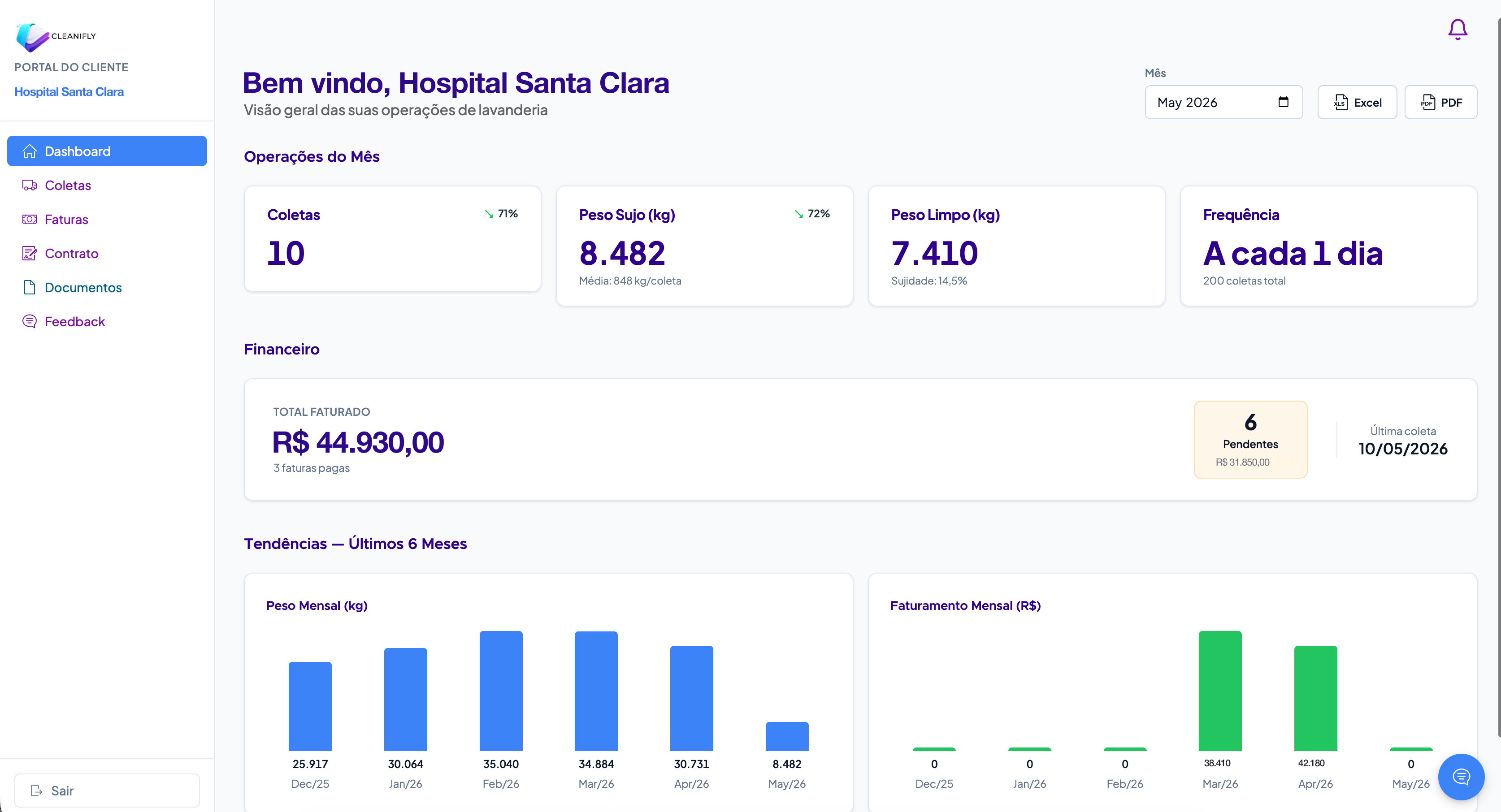Click the 35.040 value label
This screenshot has height=812, width=1501.
501,764
